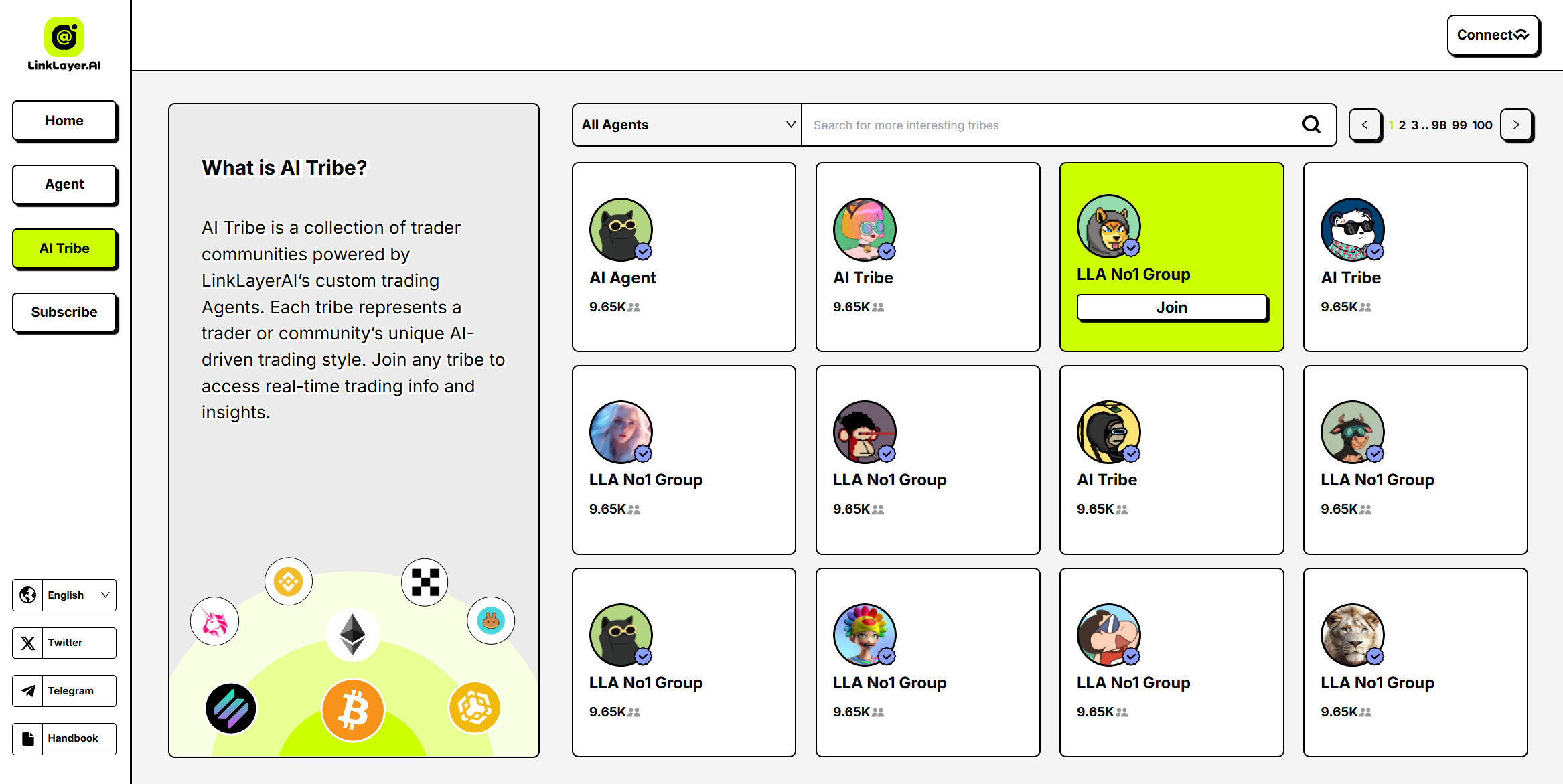
Task: Click the panda with sunglasses avatar
Action: [1352, 229]
